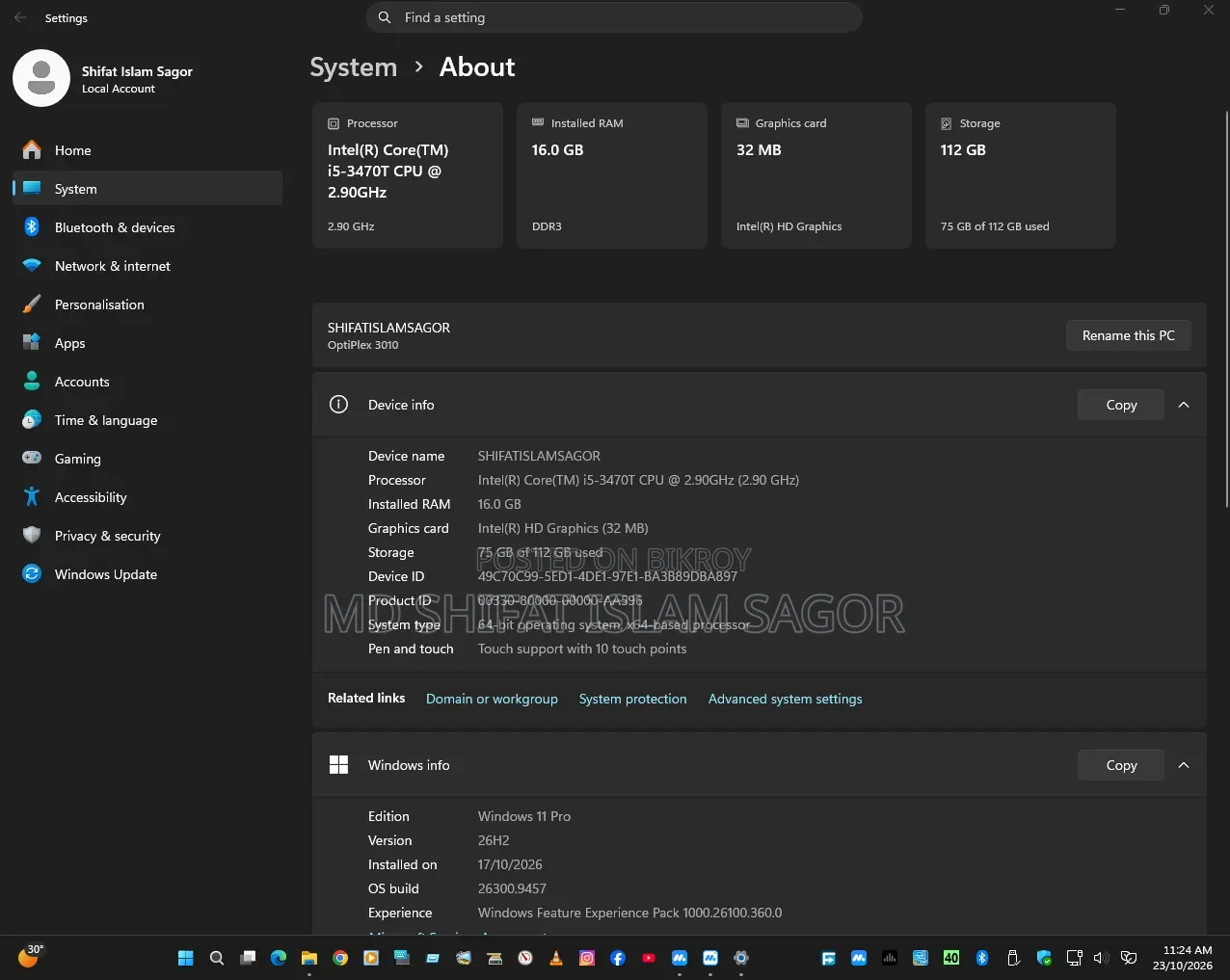Open Accessibility settings
The height and width of the screenshot is (980, 1230).
147,497
